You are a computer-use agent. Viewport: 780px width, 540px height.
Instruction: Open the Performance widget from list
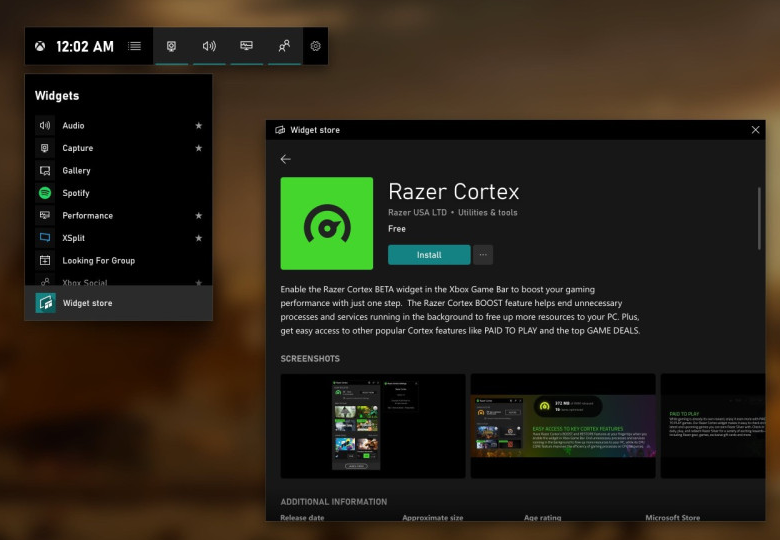click(x=118, y=215)
